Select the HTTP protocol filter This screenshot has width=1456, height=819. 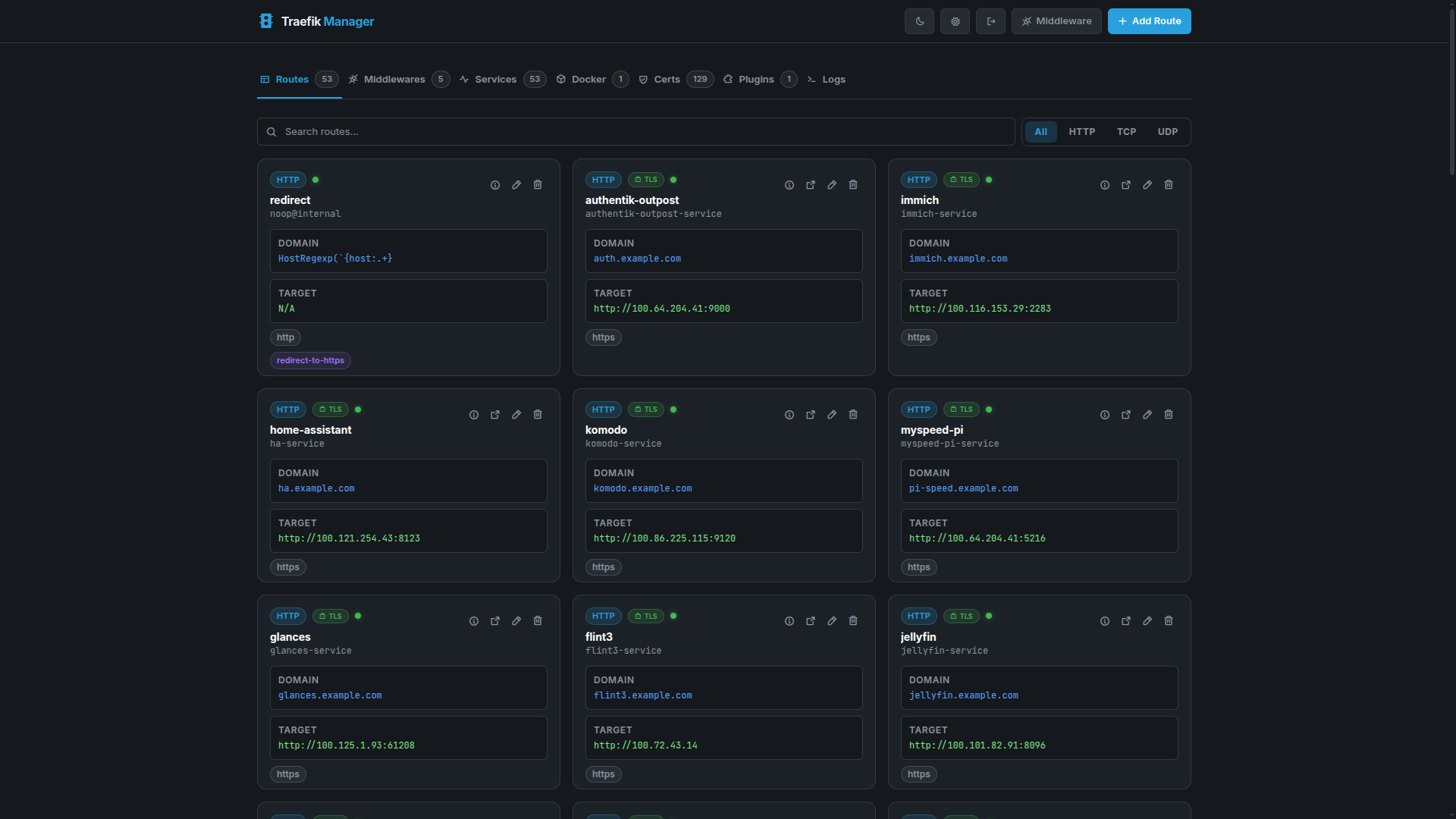coord(1081,131)
